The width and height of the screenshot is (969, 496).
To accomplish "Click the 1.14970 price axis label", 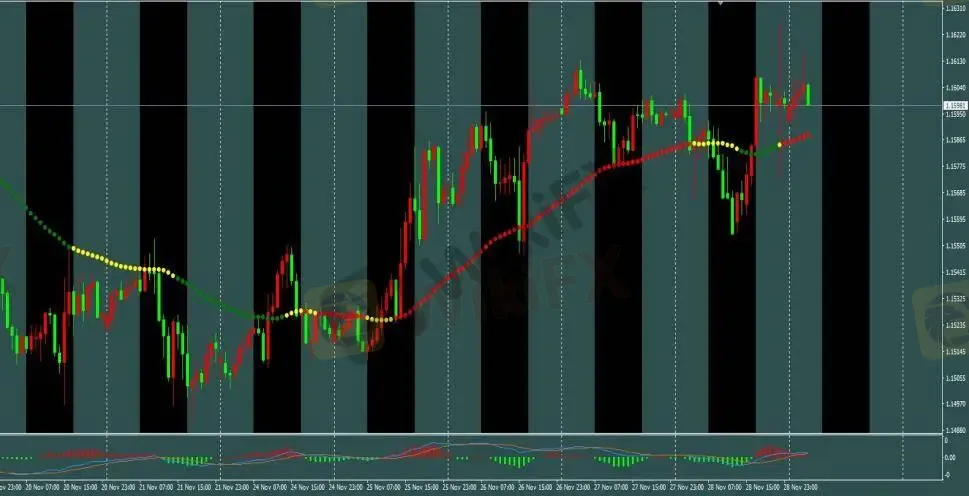I will tap(955, 404).
